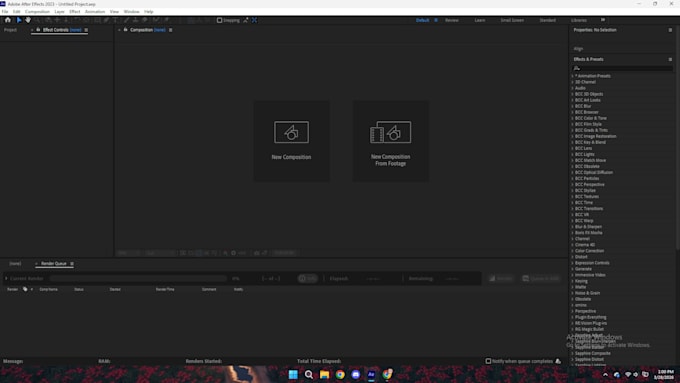Image resolution: width=680 pixels, height=383 pixels.
Task: Click the Current Render progress bar
Action: 138,278
